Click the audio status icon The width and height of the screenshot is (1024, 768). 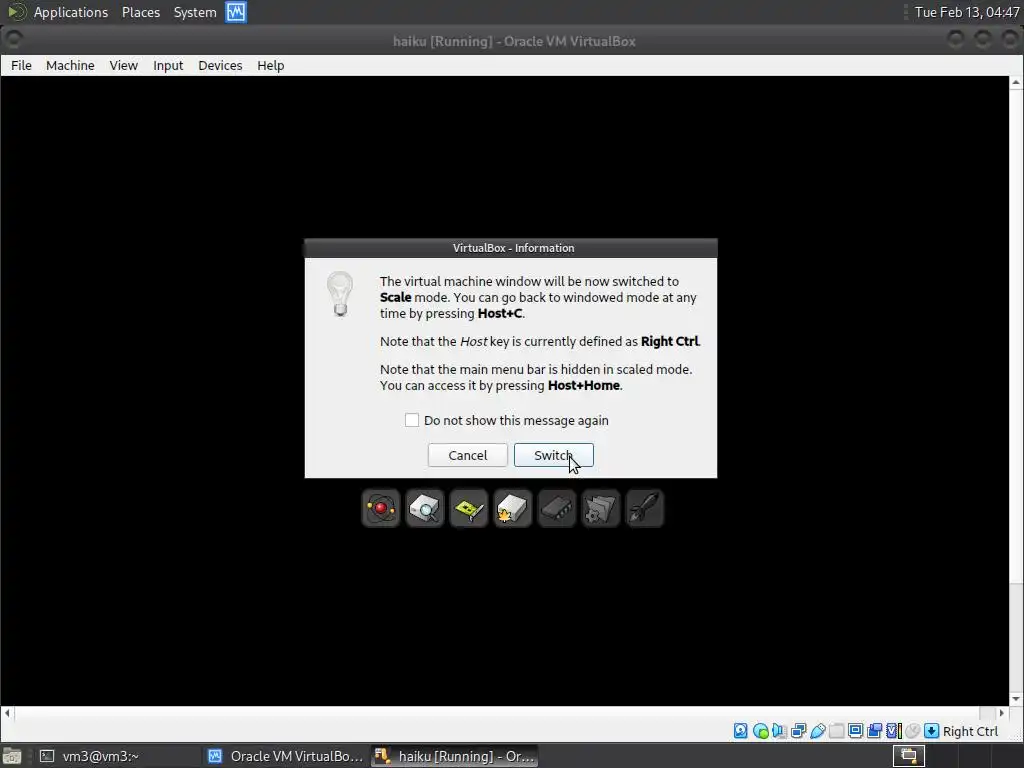pyautogui.click(x=779, y=731)
